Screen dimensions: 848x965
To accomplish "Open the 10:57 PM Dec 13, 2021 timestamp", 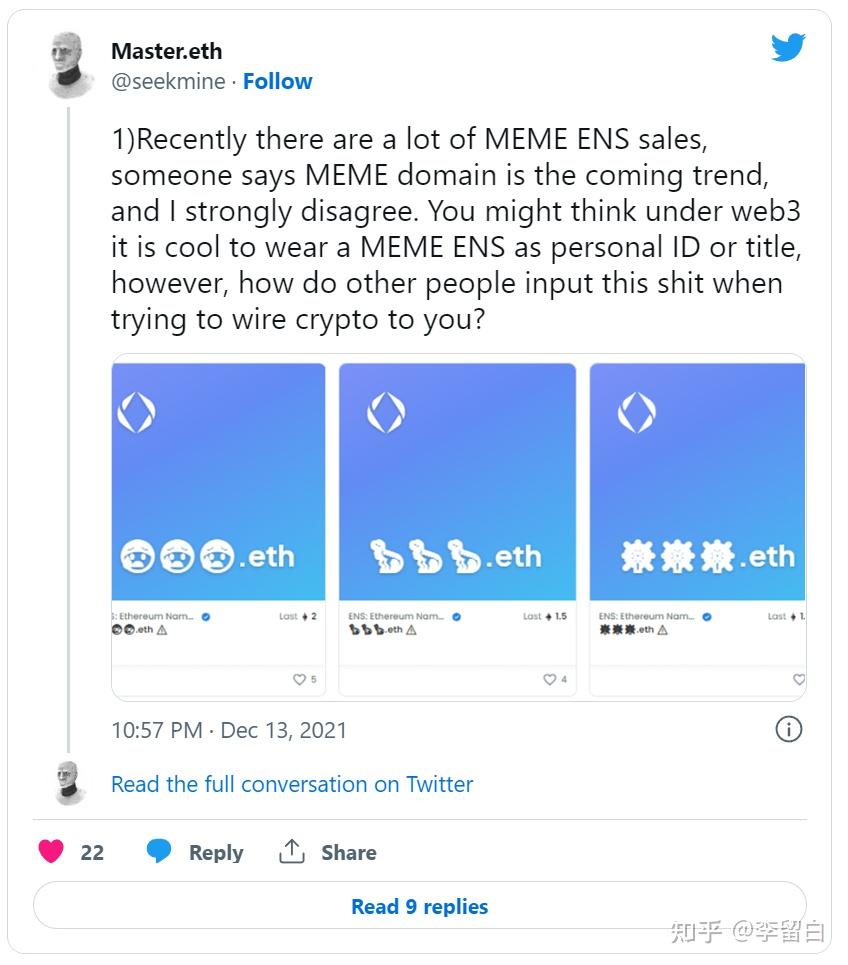I will (229, 730).
